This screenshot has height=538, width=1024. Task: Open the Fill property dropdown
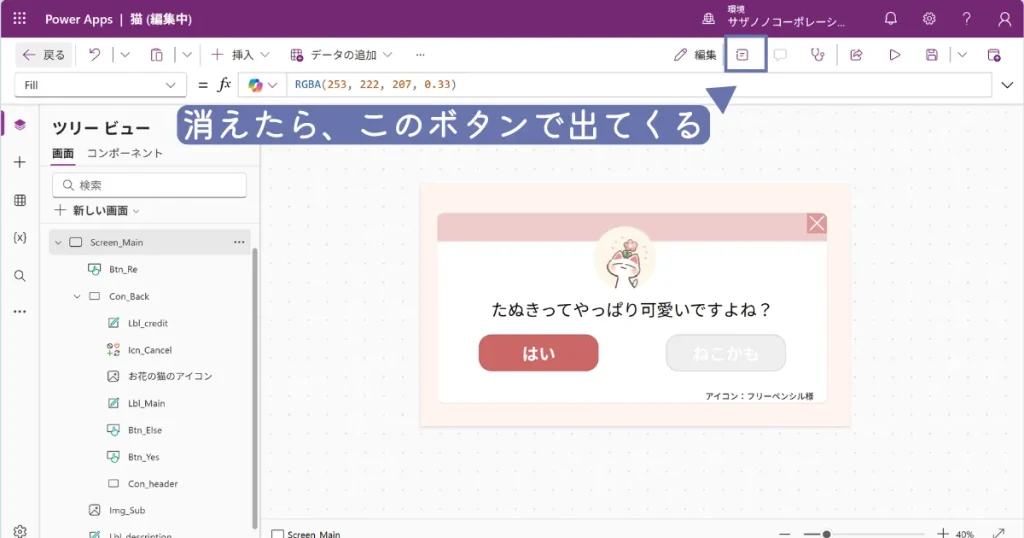[x=100, y=85]
